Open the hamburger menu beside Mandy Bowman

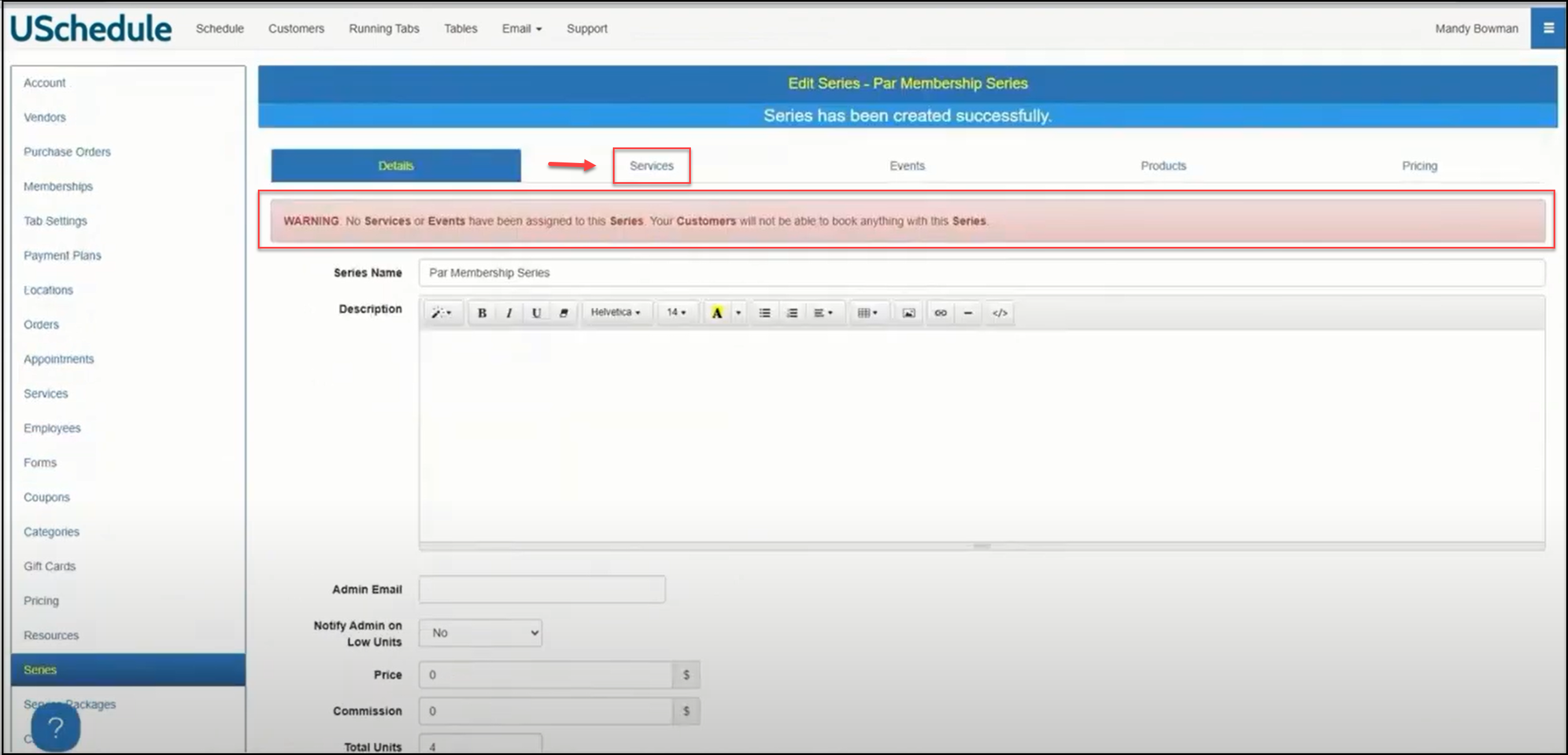click(1548, 28)
